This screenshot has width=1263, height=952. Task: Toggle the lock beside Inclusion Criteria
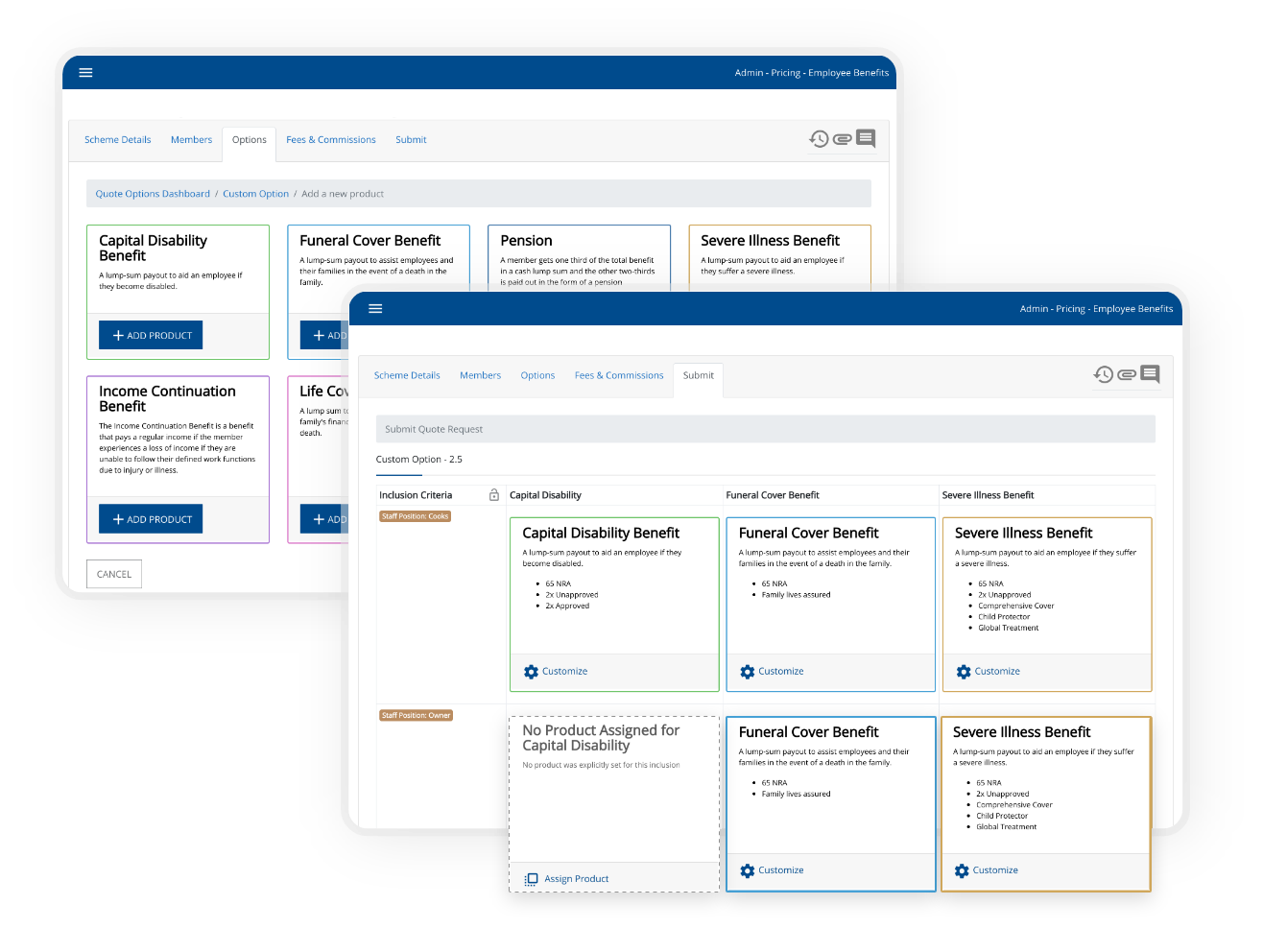coord(494,494)
